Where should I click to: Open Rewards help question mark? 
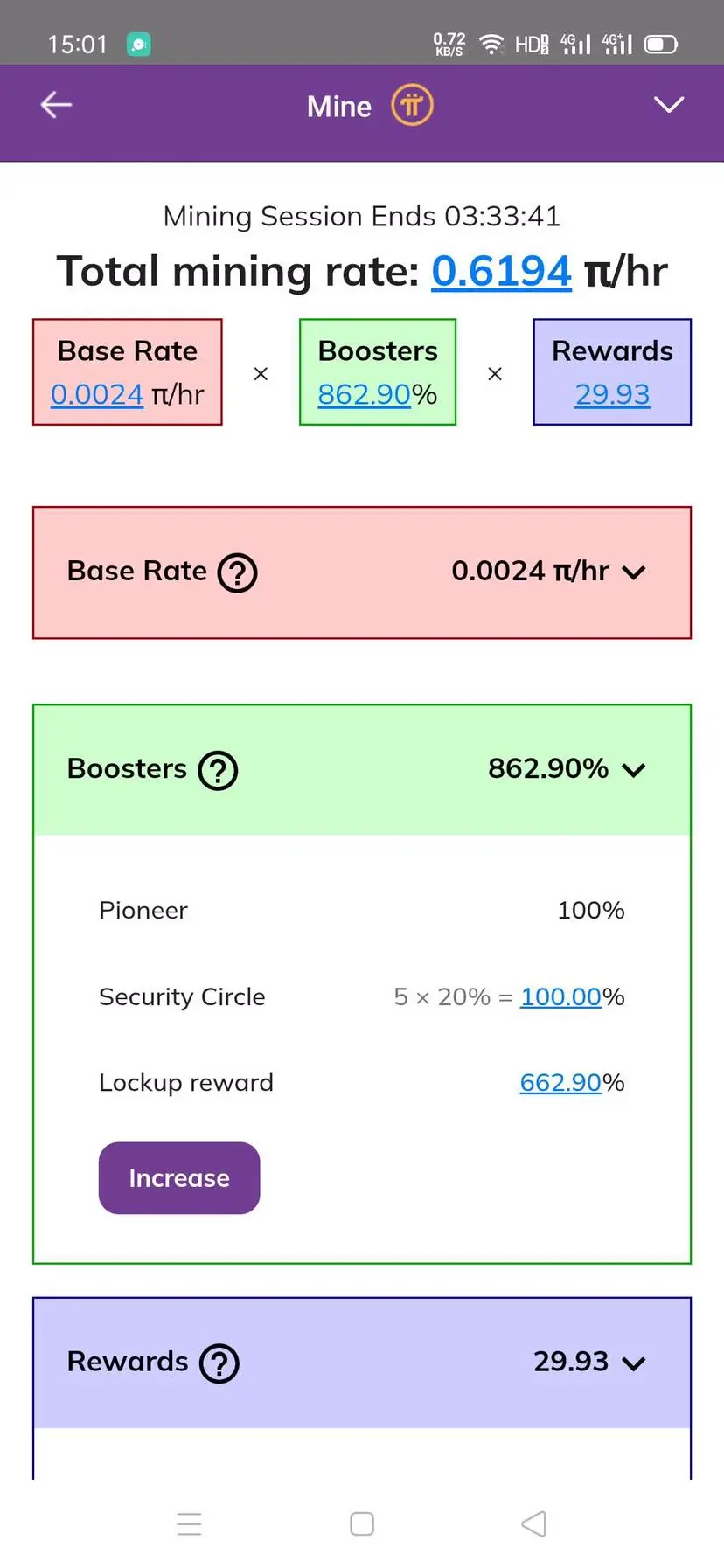pos(219,1363)
